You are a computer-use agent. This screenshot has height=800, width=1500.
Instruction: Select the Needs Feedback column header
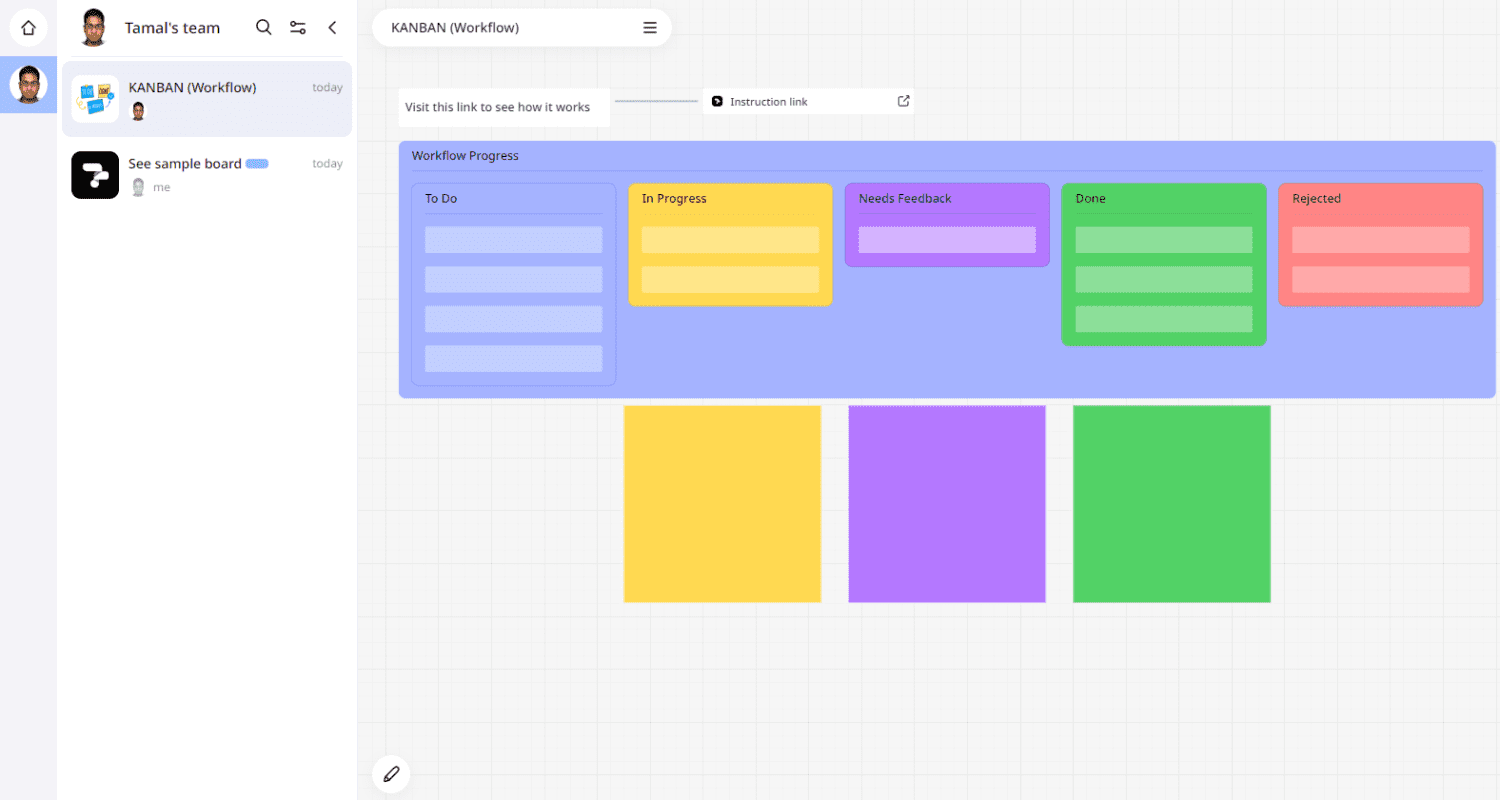(x=904, y=198)
